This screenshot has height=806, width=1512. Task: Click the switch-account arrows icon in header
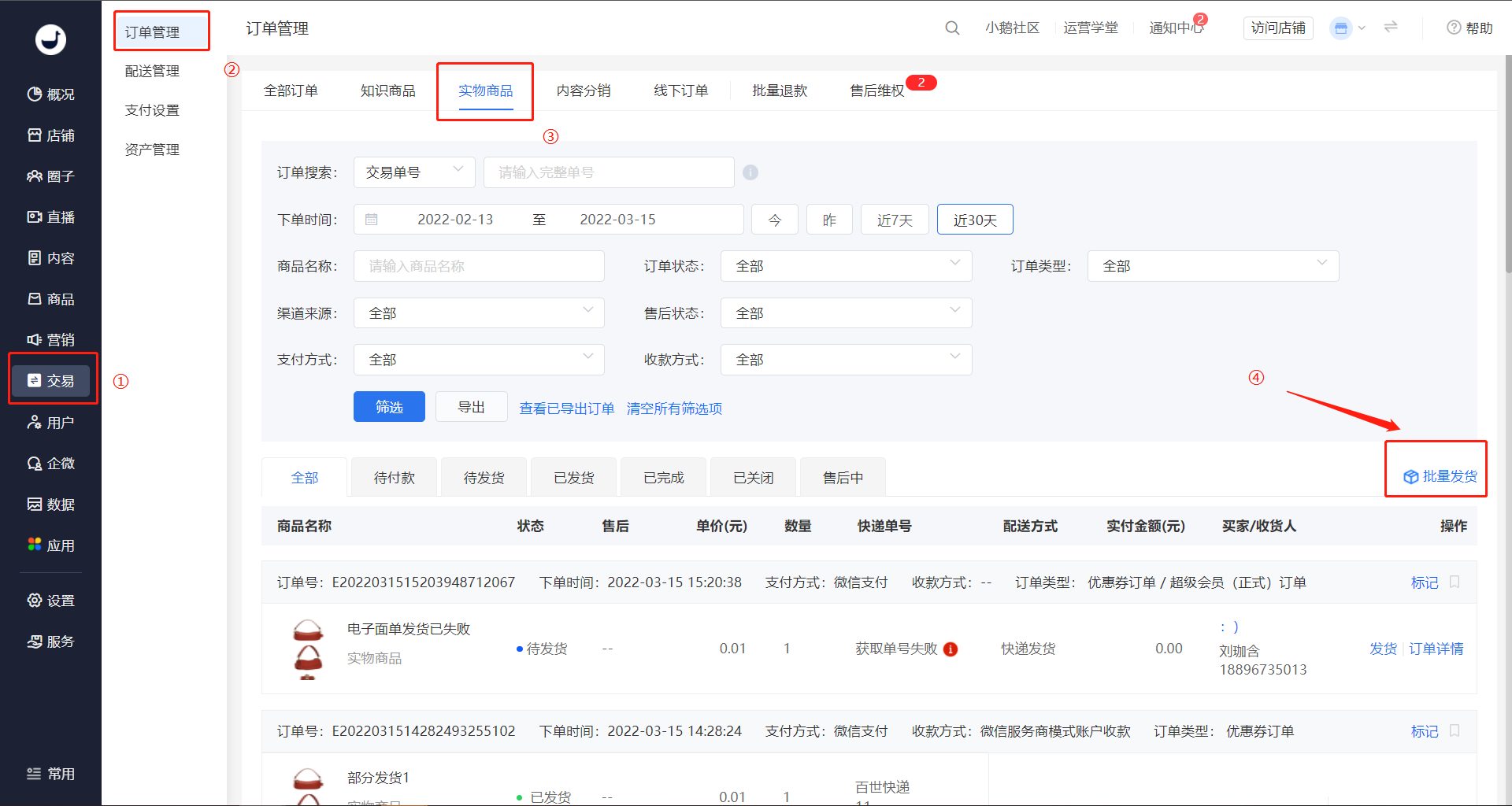point(1391,28)
